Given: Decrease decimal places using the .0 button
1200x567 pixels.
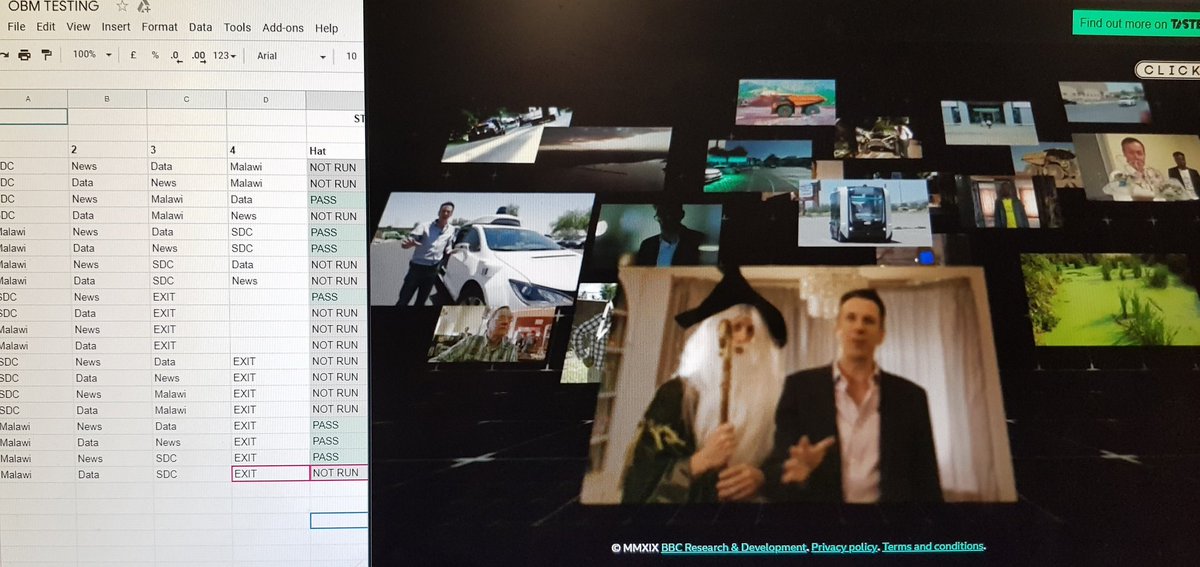Looking at the screenshot, I should pos(175,56).
